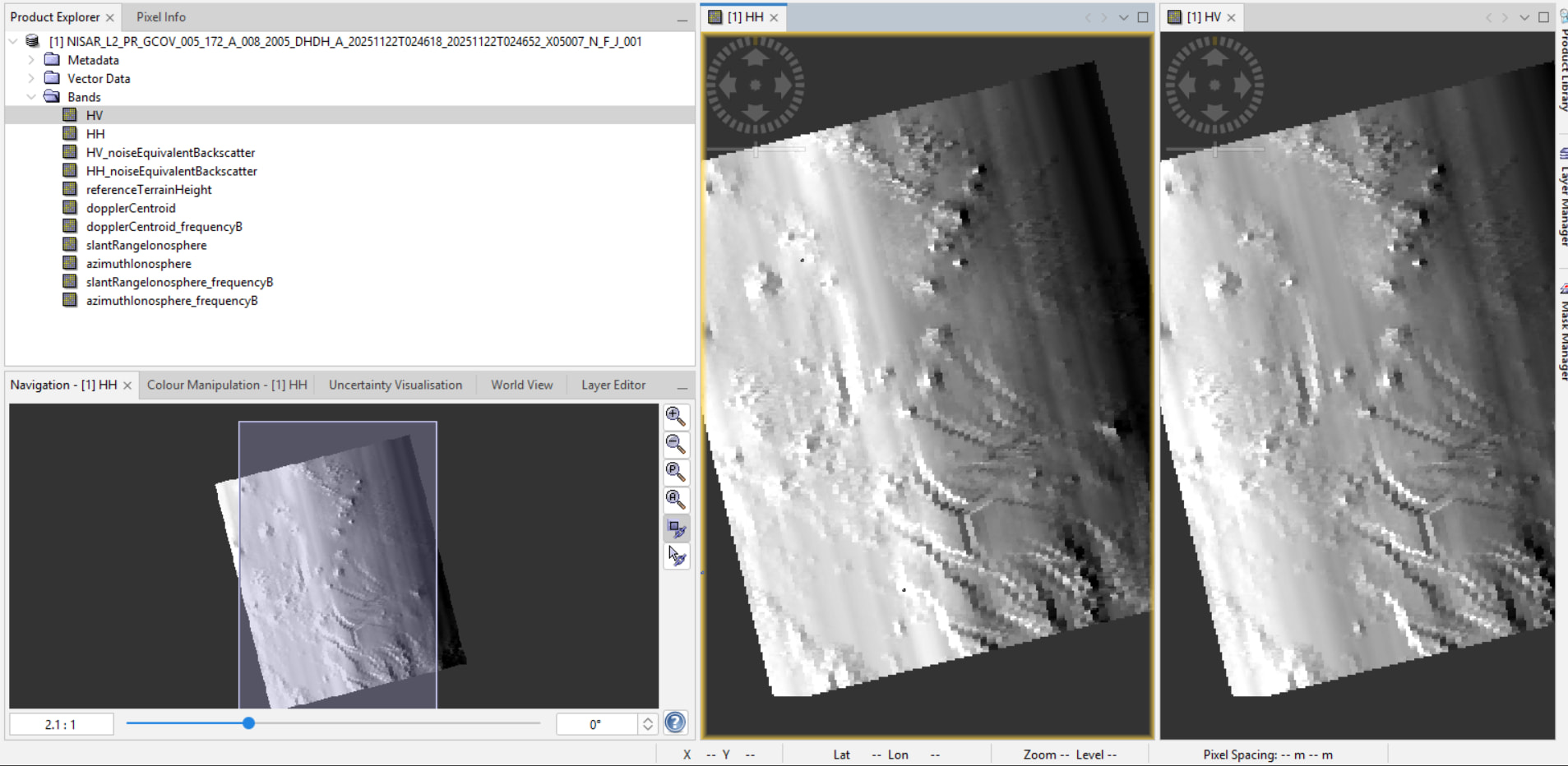Image resolution: width=1568 pixels, height=766 pixels.
Task: Click the zoom ratio input field
Action: [x=61, y=724]
